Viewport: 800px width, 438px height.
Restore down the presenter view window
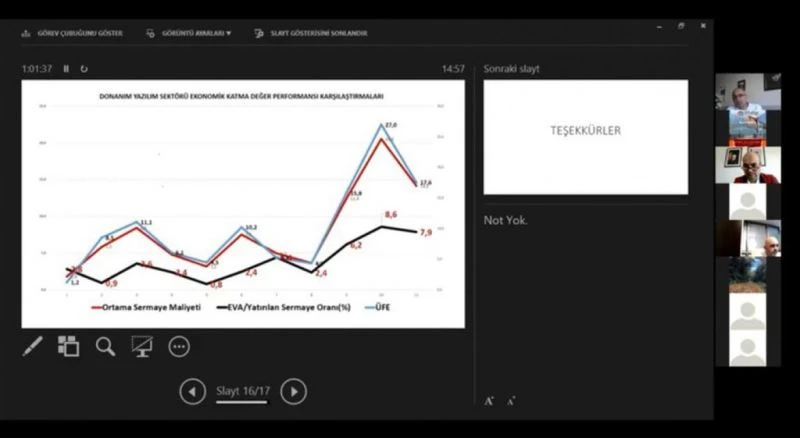(681, 27)
